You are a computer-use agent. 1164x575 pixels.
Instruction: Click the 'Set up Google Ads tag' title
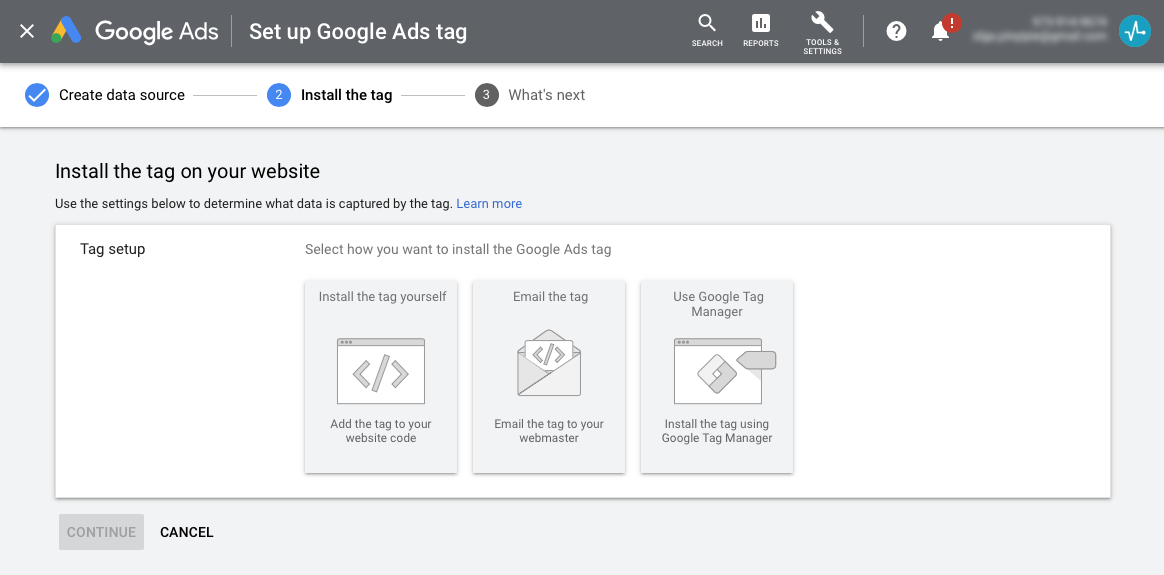(358, 32)
